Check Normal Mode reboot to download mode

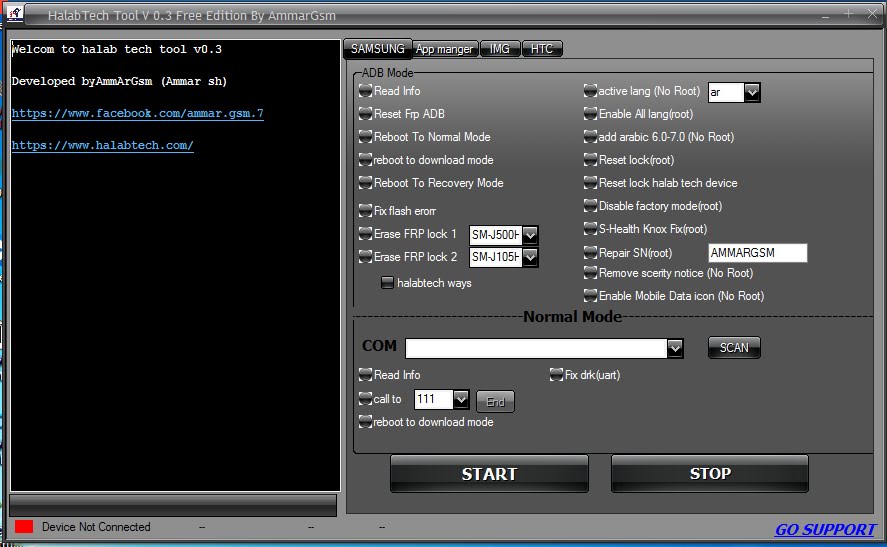pos(365,422)
